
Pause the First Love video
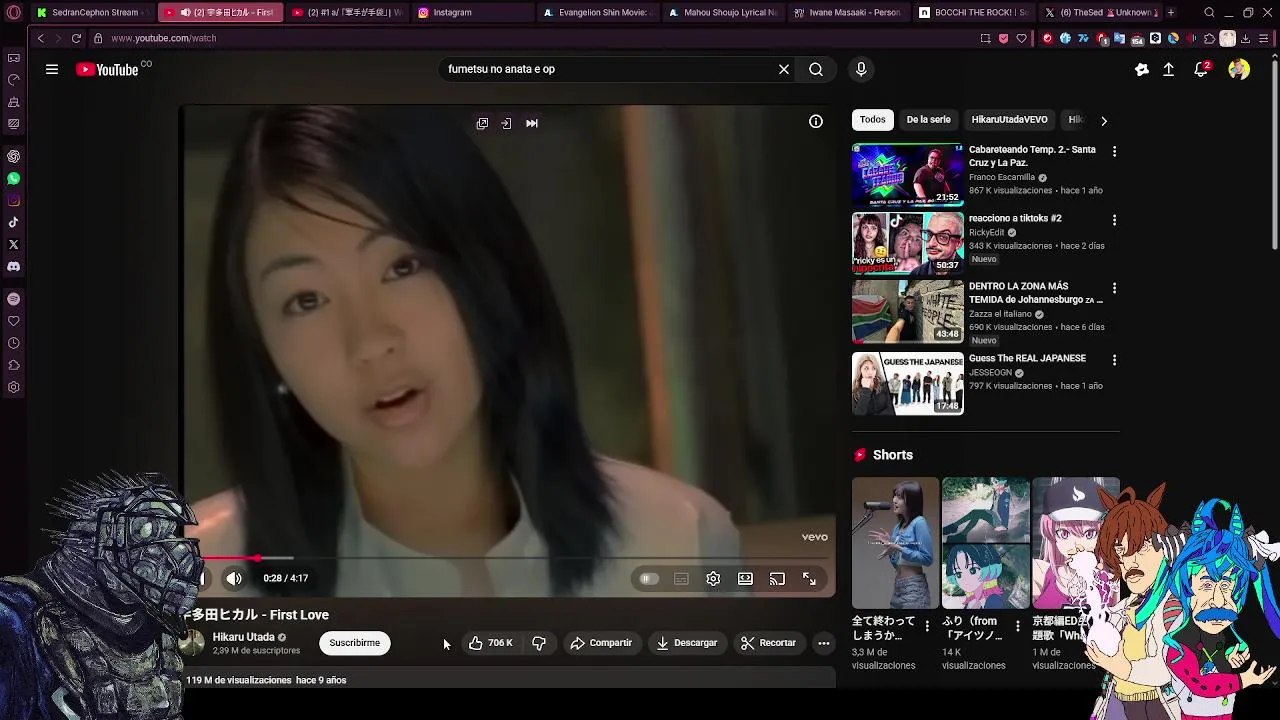201,578
